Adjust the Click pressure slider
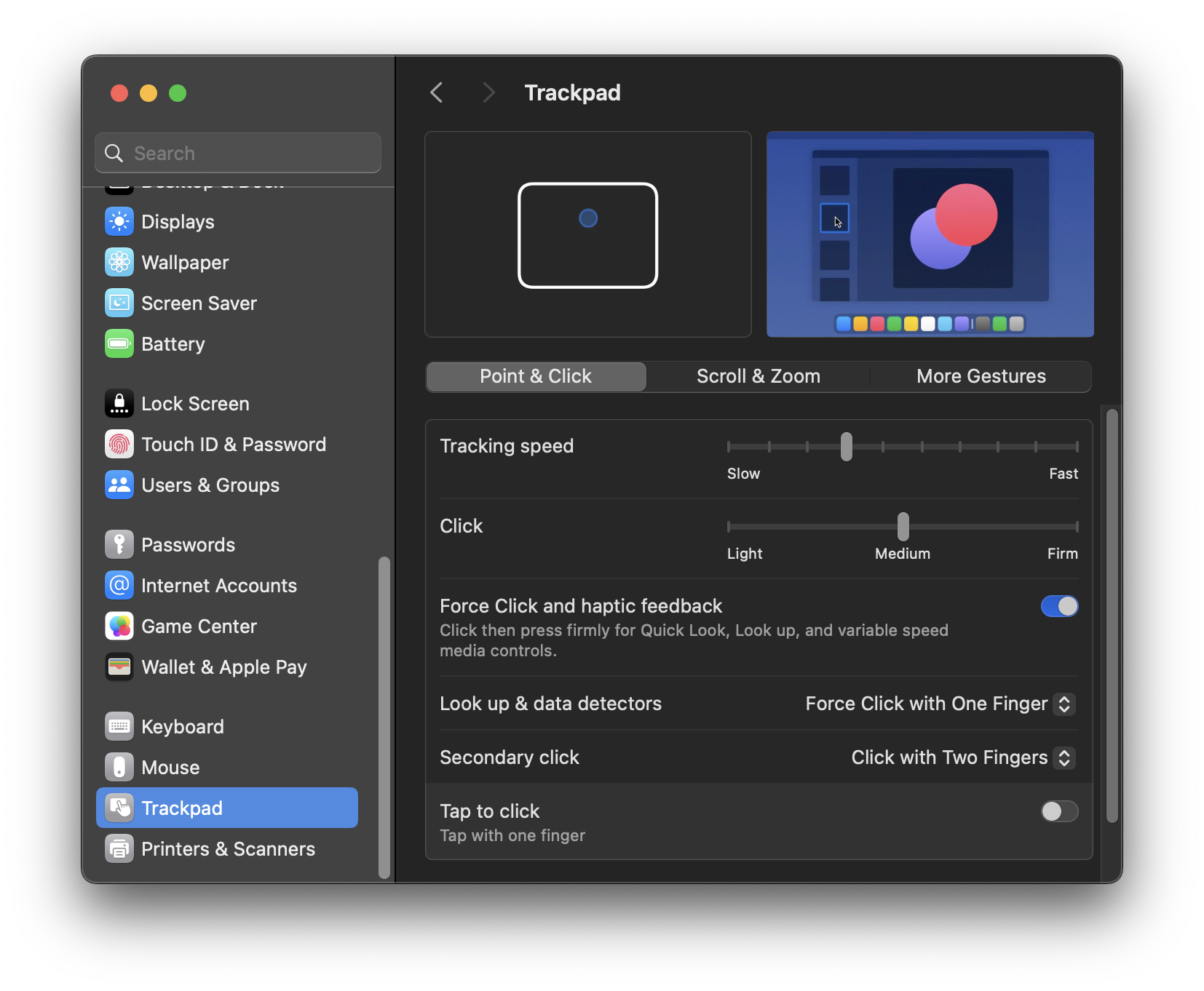The height and width of the screenshot is (991, 1204). [903, 527]
